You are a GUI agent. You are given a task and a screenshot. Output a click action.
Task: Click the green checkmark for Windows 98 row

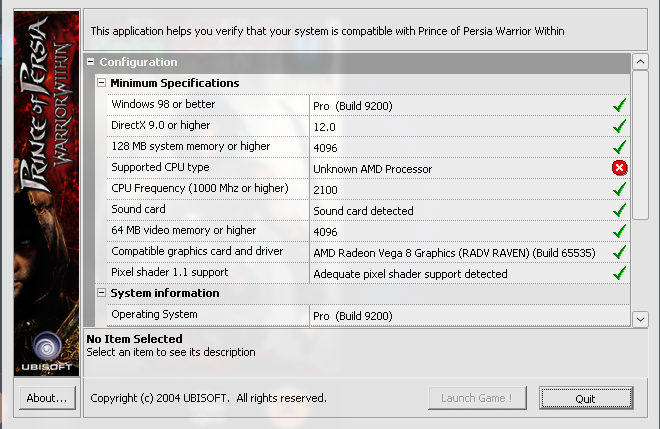tap(620, 105)
